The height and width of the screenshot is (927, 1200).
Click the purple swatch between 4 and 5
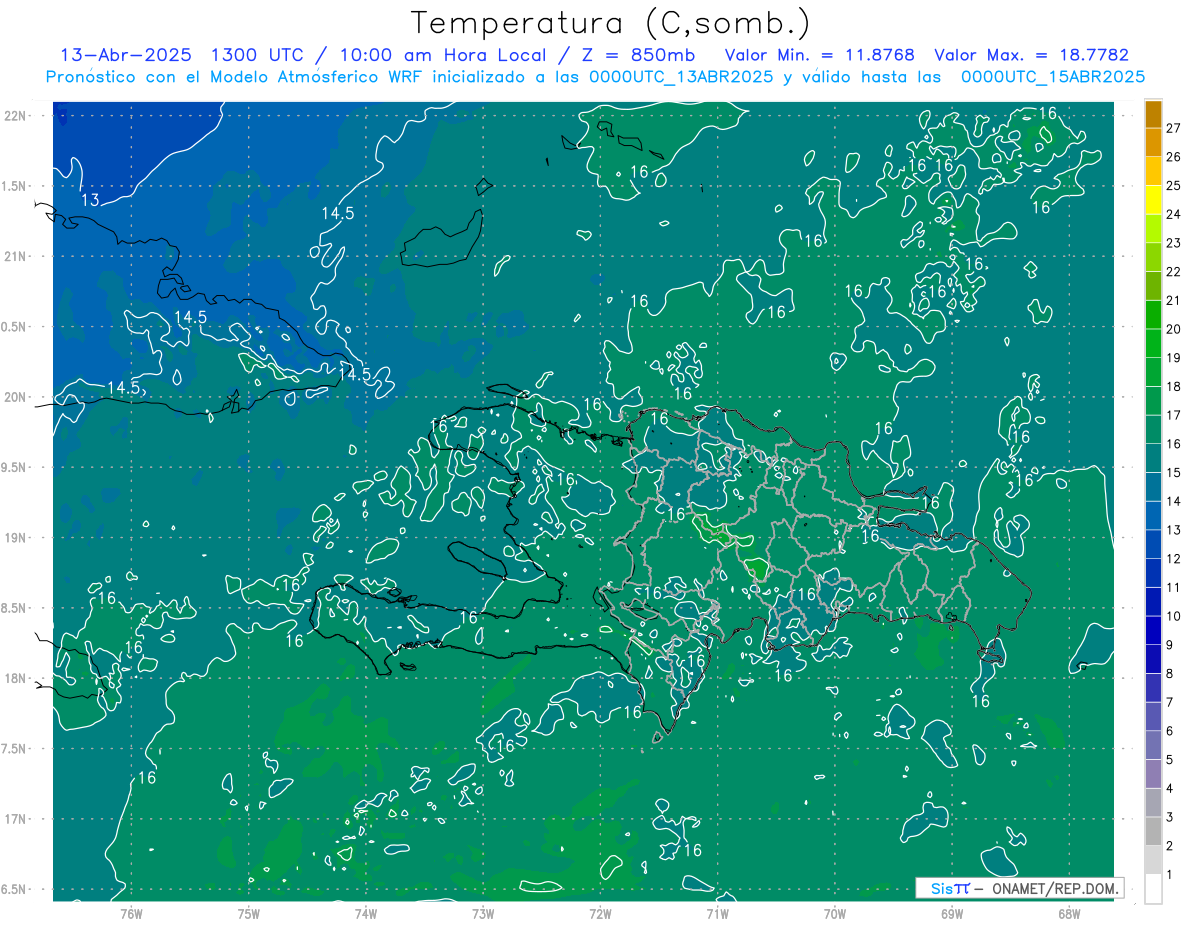click(1153, 774)
